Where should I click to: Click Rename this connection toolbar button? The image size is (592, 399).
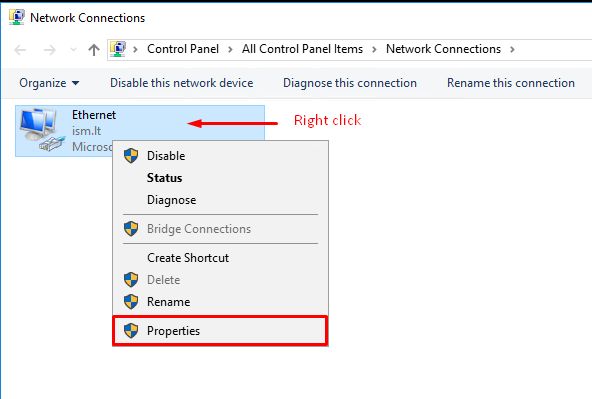point(511,83)
